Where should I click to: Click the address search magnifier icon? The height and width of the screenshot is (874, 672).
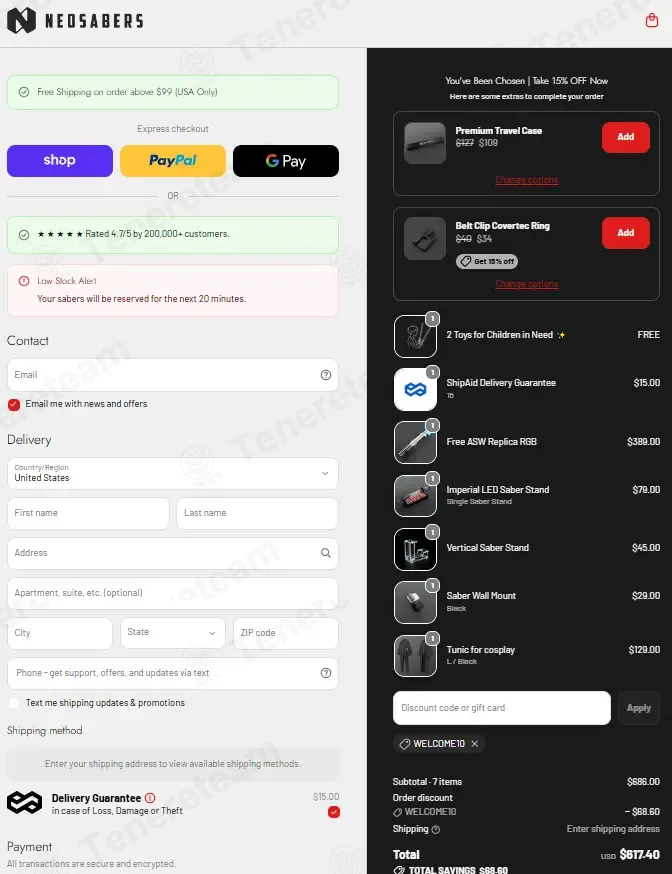coord(326,553)
